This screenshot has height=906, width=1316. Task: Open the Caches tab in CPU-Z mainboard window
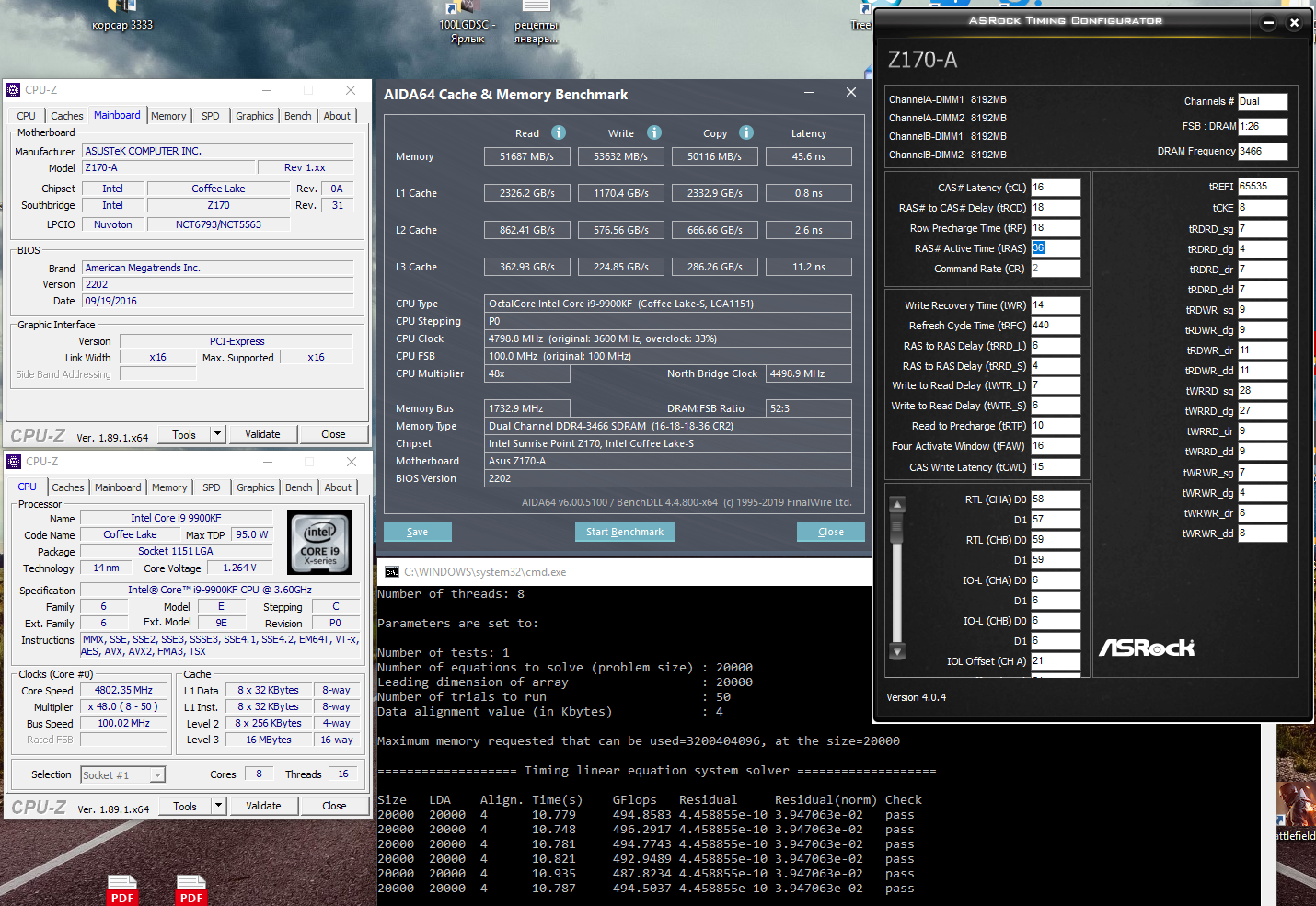pos(66,116)
